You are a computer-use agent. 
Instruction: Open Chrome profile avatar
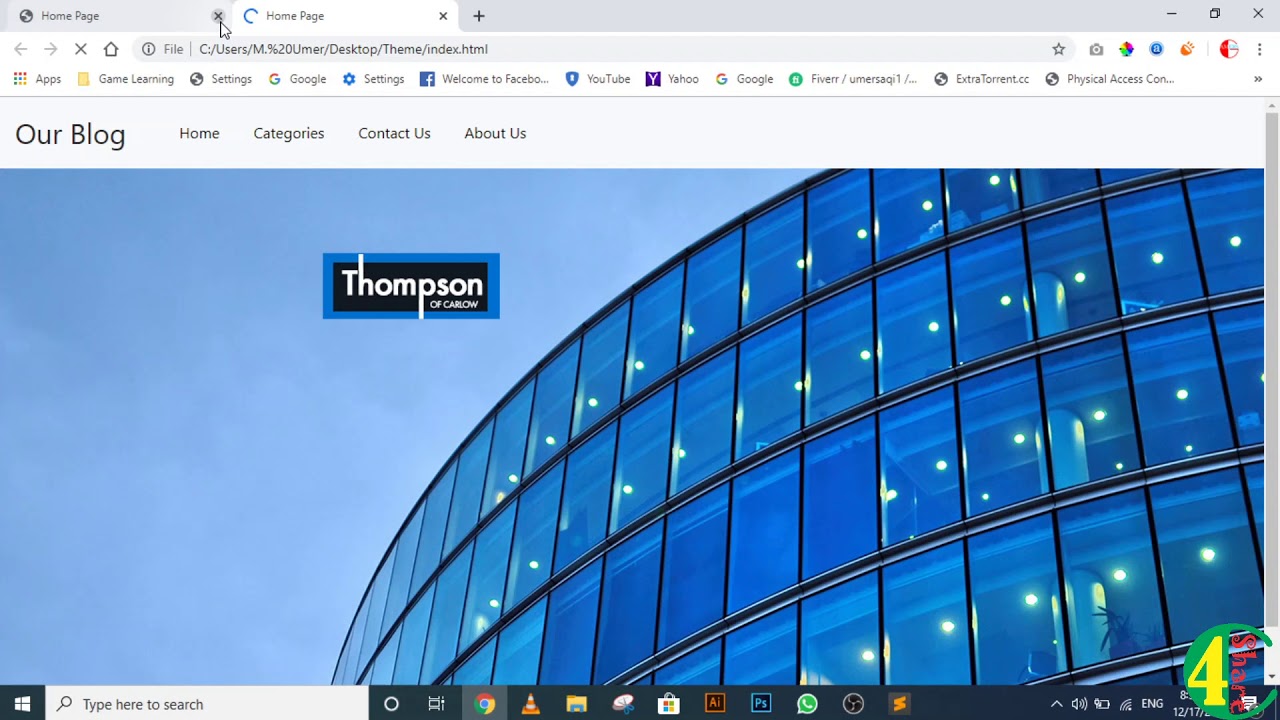coord(1229,49)
